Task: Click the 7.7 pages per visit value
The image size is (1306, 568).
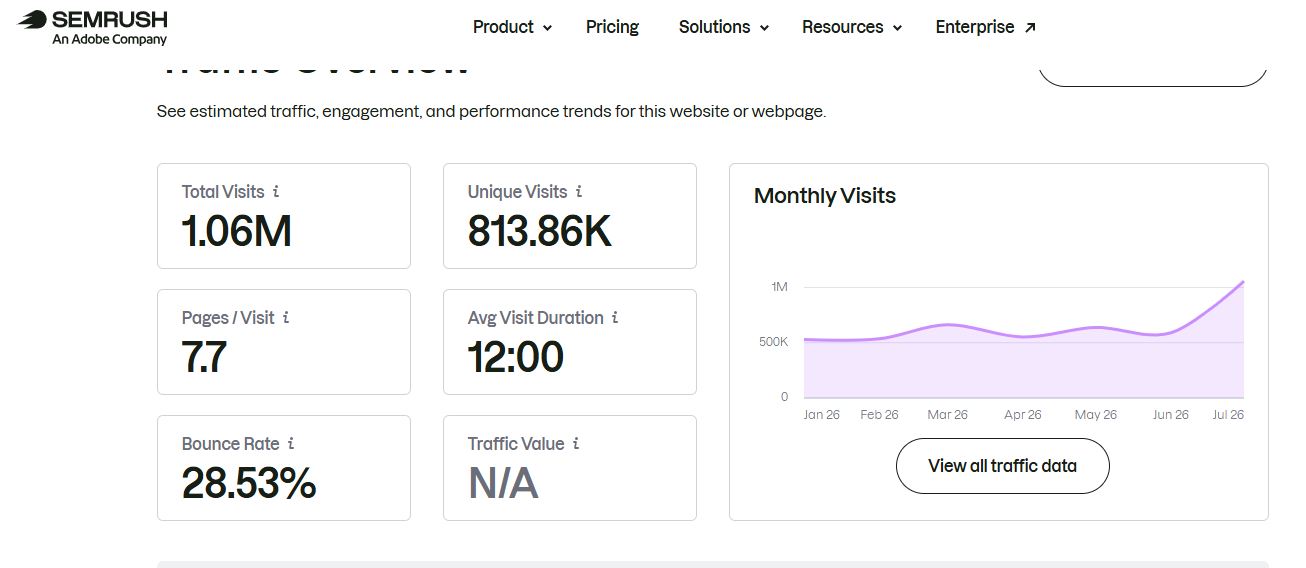Action: (205, 357)
